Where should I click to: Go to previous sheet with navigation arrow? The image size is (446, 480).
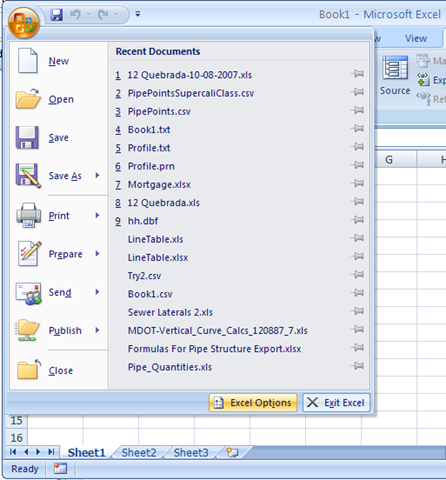pos(26,452)
